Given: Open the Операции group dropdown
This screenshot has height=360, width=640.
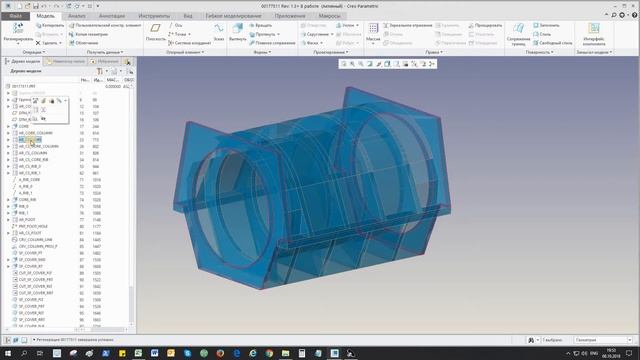Looking at the screenshot, I should coord(33,52).
